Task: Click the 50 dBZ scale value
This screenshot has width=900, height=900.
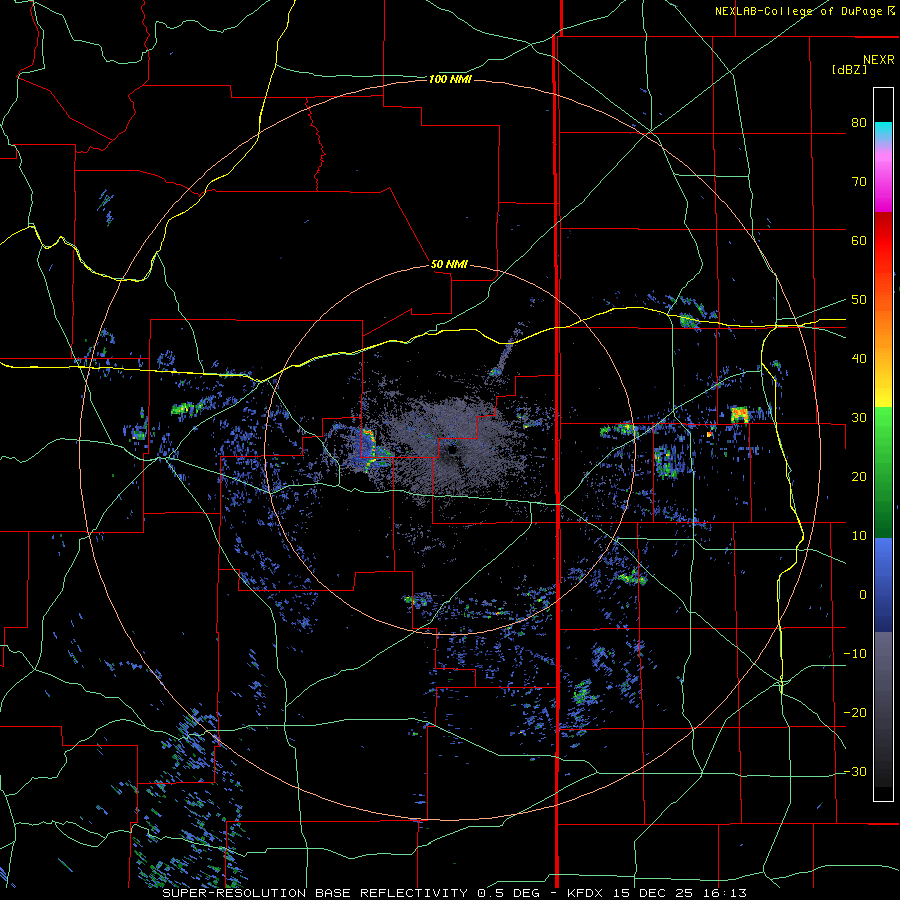Action: [x=859, y=300]
